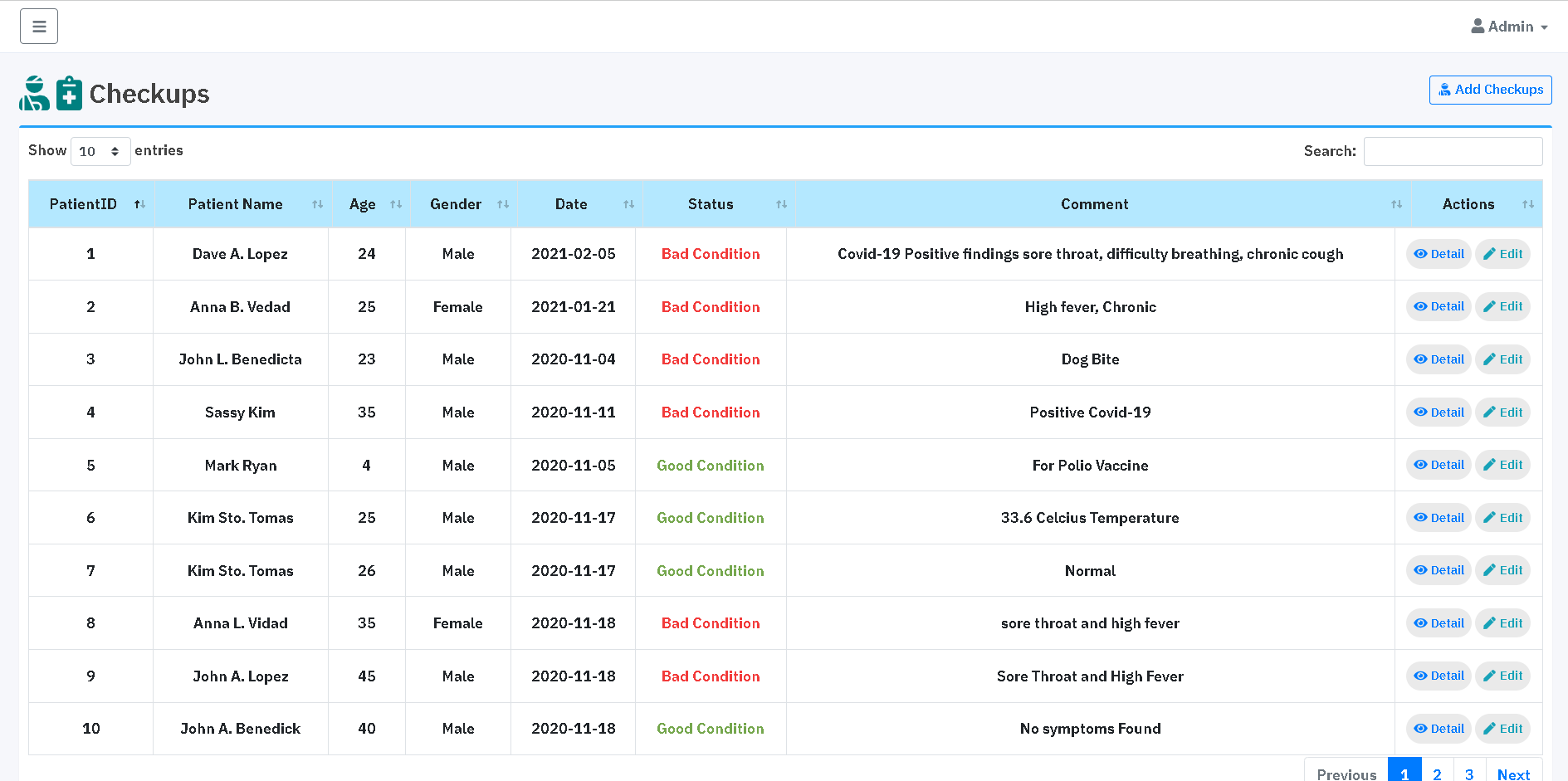The image size is (1568, 781).
Task: Go to the next page of checkups
Action: coord(1515,774)
